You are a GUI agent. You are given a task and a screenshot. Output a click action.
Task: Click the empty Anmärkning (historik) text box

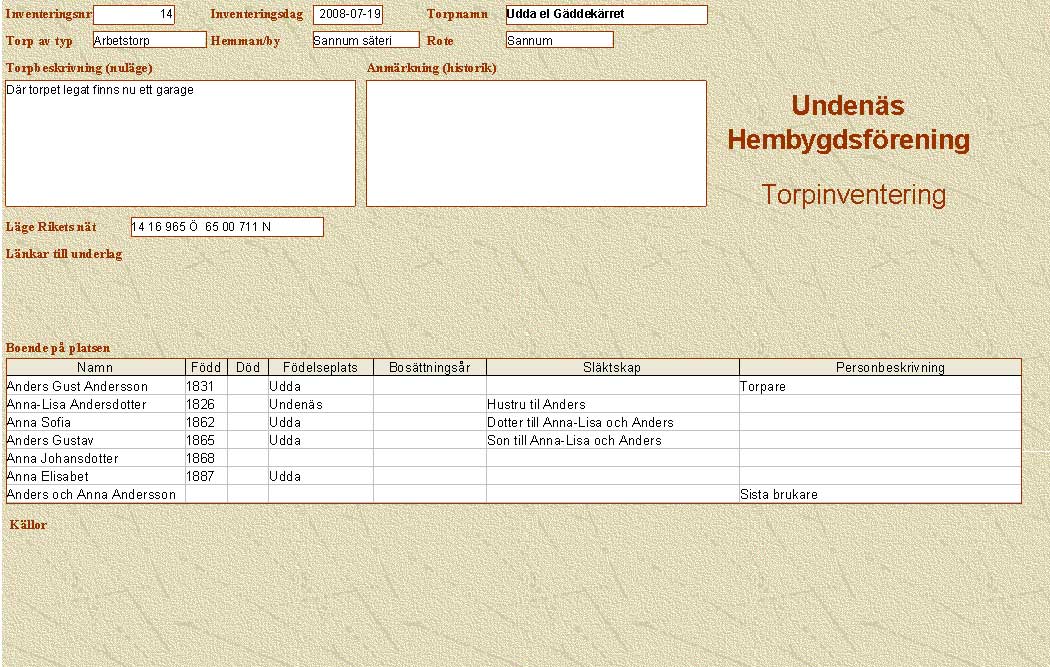click(x=536, y=143)
